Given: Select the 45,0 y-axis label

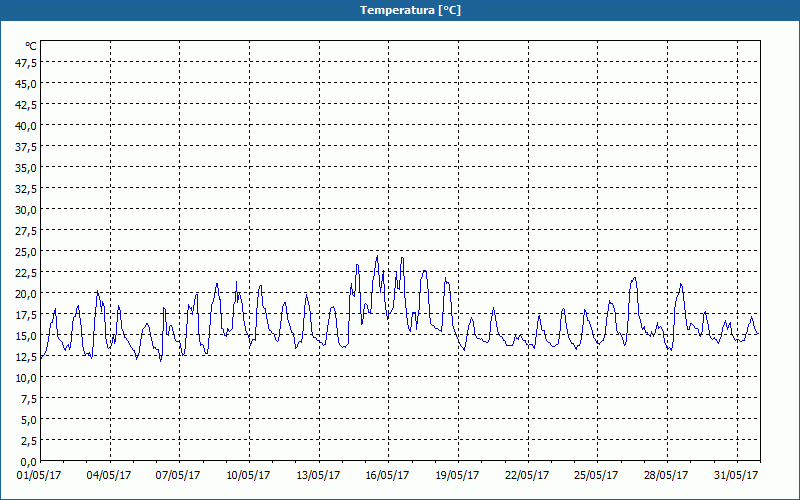Looking at the screenshot, I should tap(27, 83).
